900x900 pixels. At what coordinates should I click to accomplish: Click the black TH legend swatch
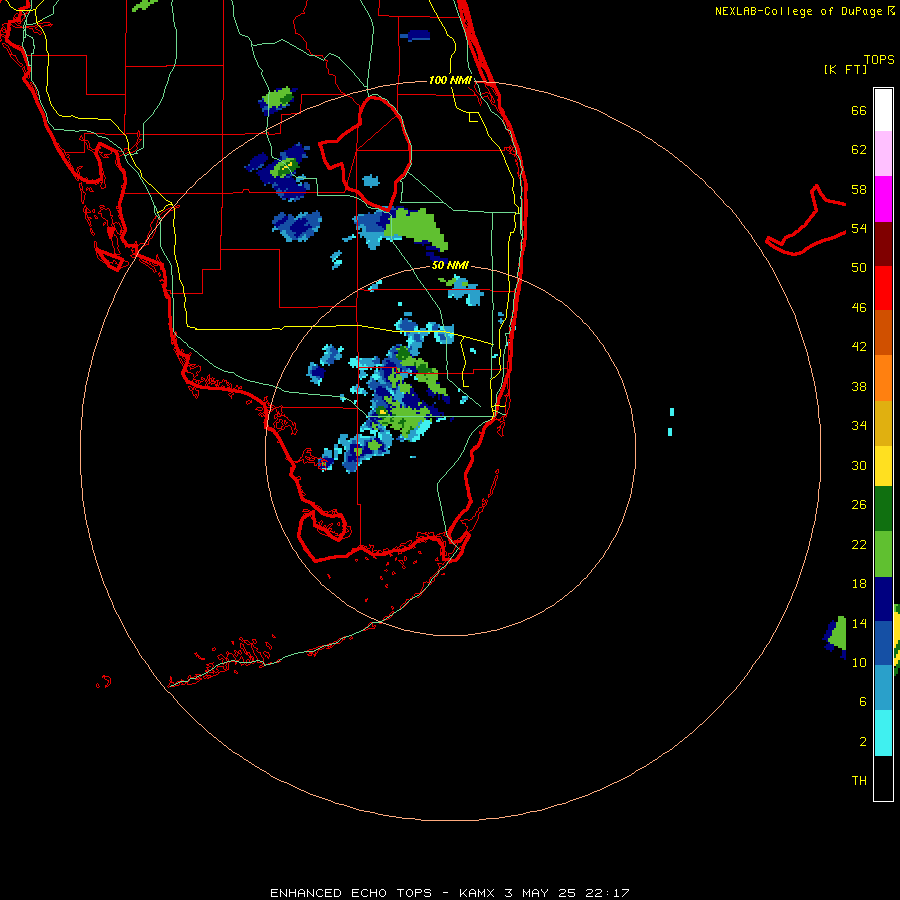point(883,778)
